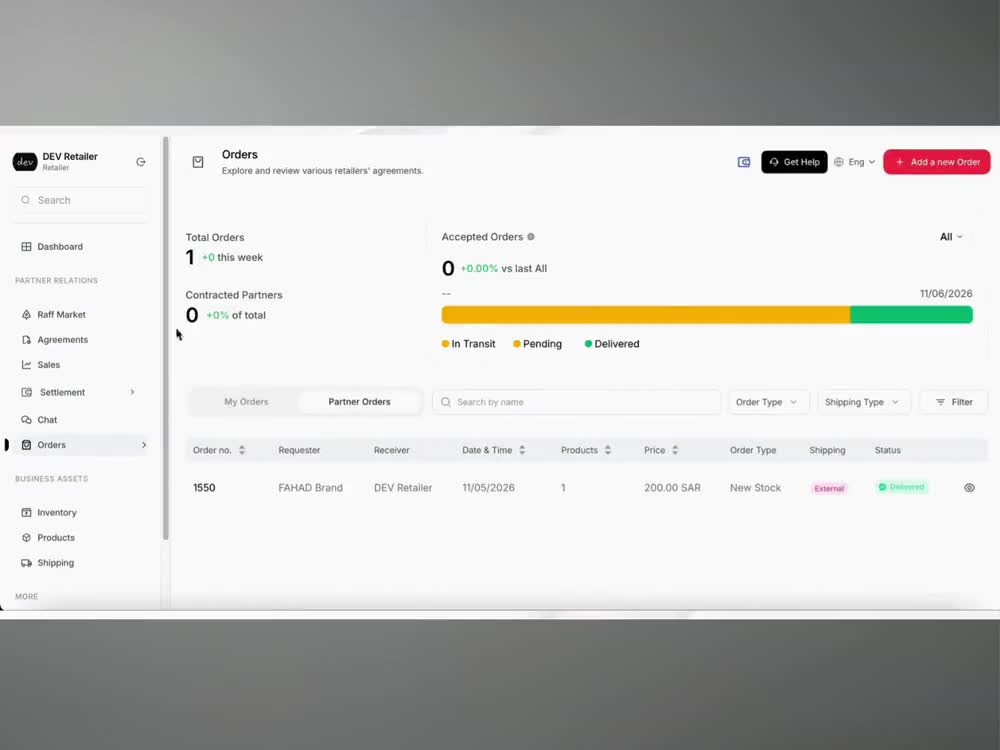
Task: Click the green Delivered progress segment
Action: tap(911, 314)
